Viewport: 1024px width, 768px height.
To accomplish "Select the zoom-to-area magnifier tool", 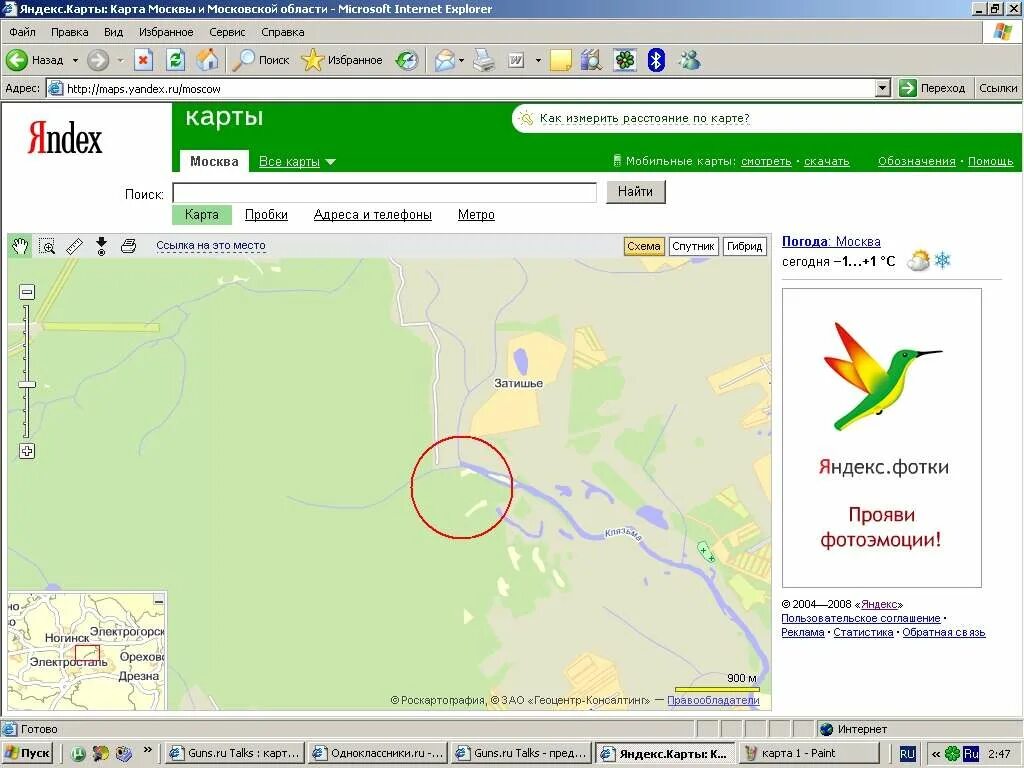I will [x=47, y=246].
